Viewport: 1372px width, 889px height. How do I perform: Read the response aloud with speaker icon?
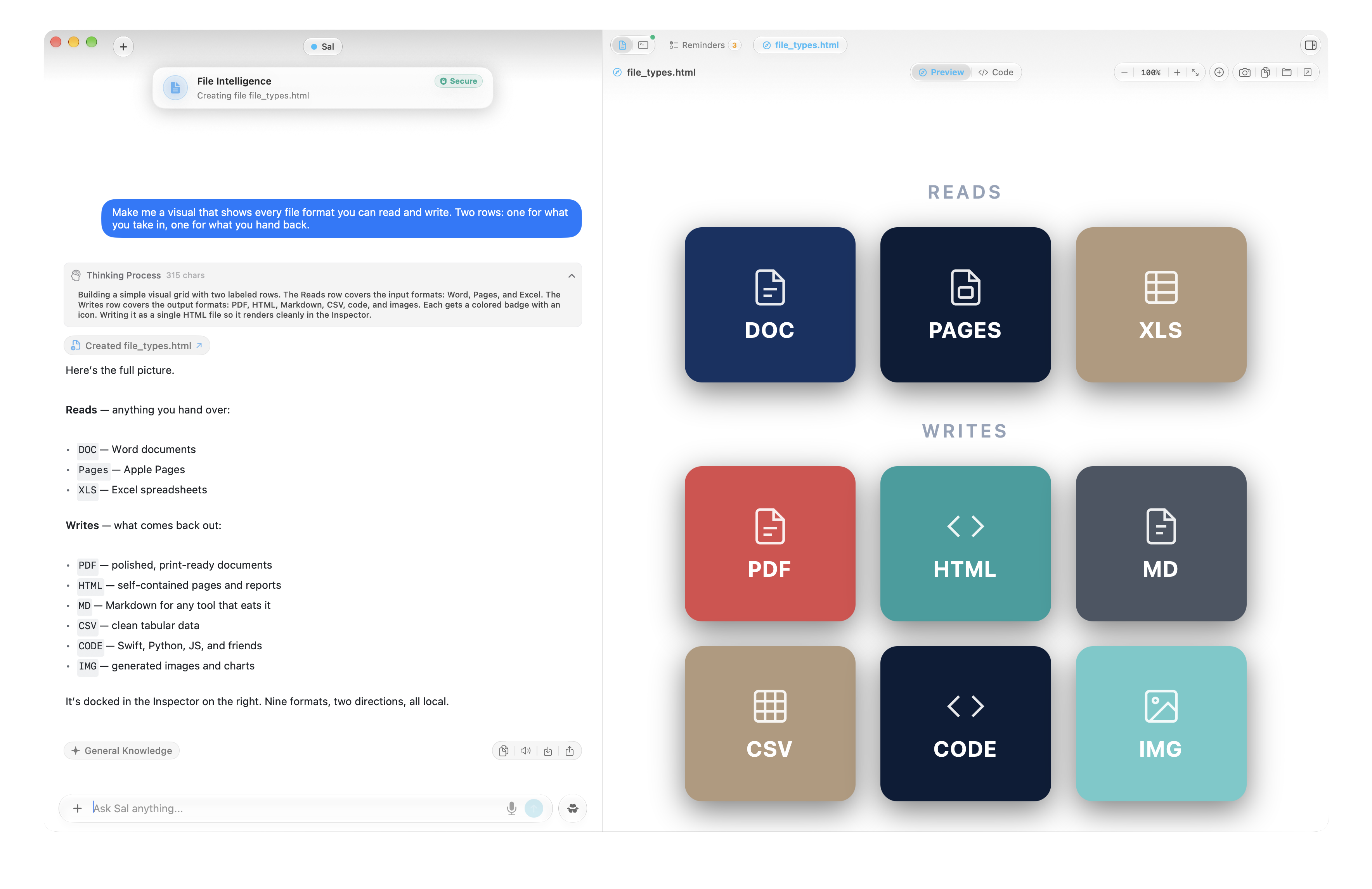[526, 751]
